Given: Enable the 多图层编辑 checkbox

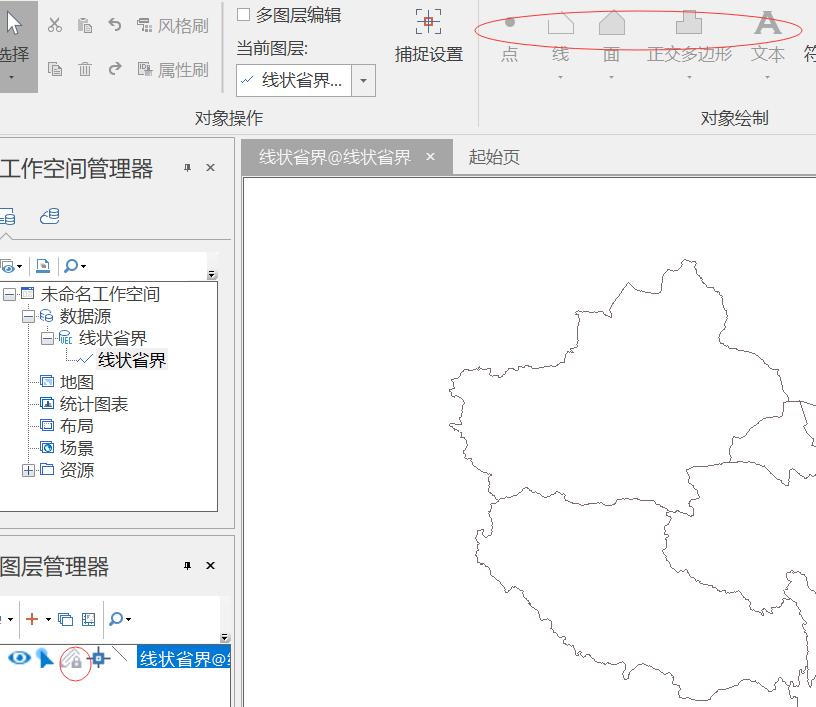Looking at the screenshot, I should click(243, 14).
